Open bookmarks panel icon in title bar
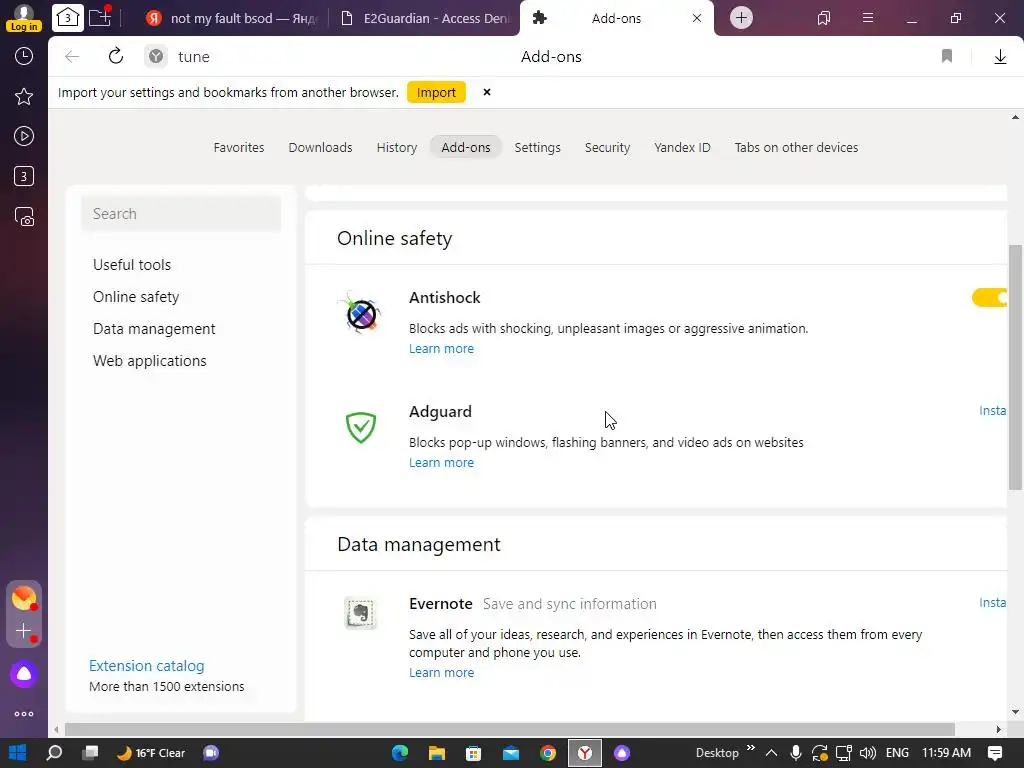 click(x=824, y=18)
